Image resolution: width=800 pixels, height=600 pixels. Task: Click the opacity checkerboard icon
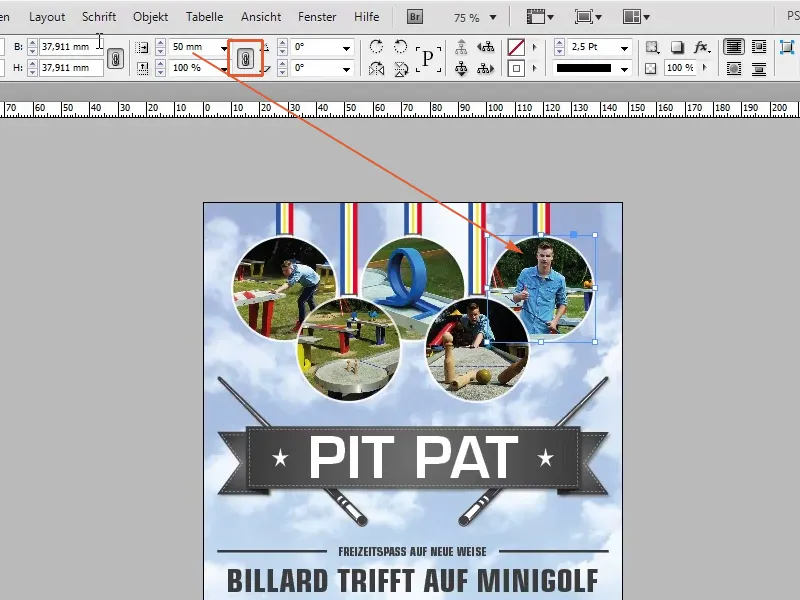point(651,68)
